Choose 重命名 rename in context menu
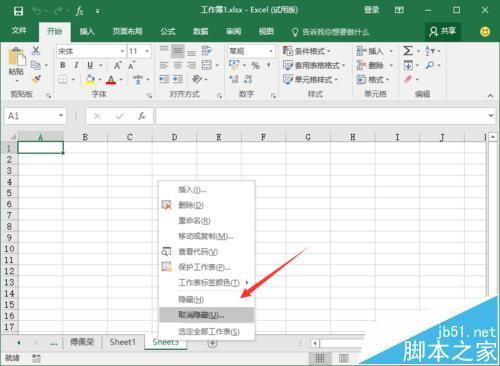This screenshot has width=500, height=366. pos(207,221)
